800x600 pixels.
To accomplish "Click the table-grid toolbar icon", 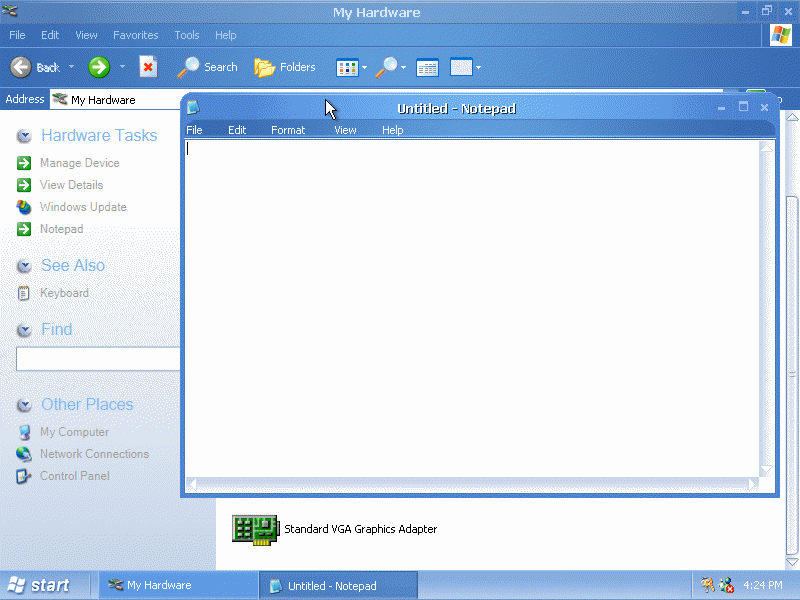I will click(427, 67).
